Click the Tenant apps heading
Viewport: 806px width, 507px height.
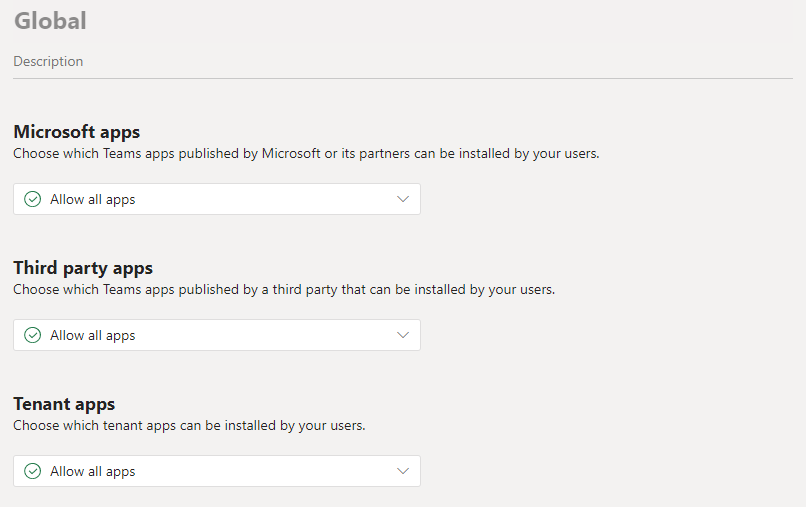(64, 405)
